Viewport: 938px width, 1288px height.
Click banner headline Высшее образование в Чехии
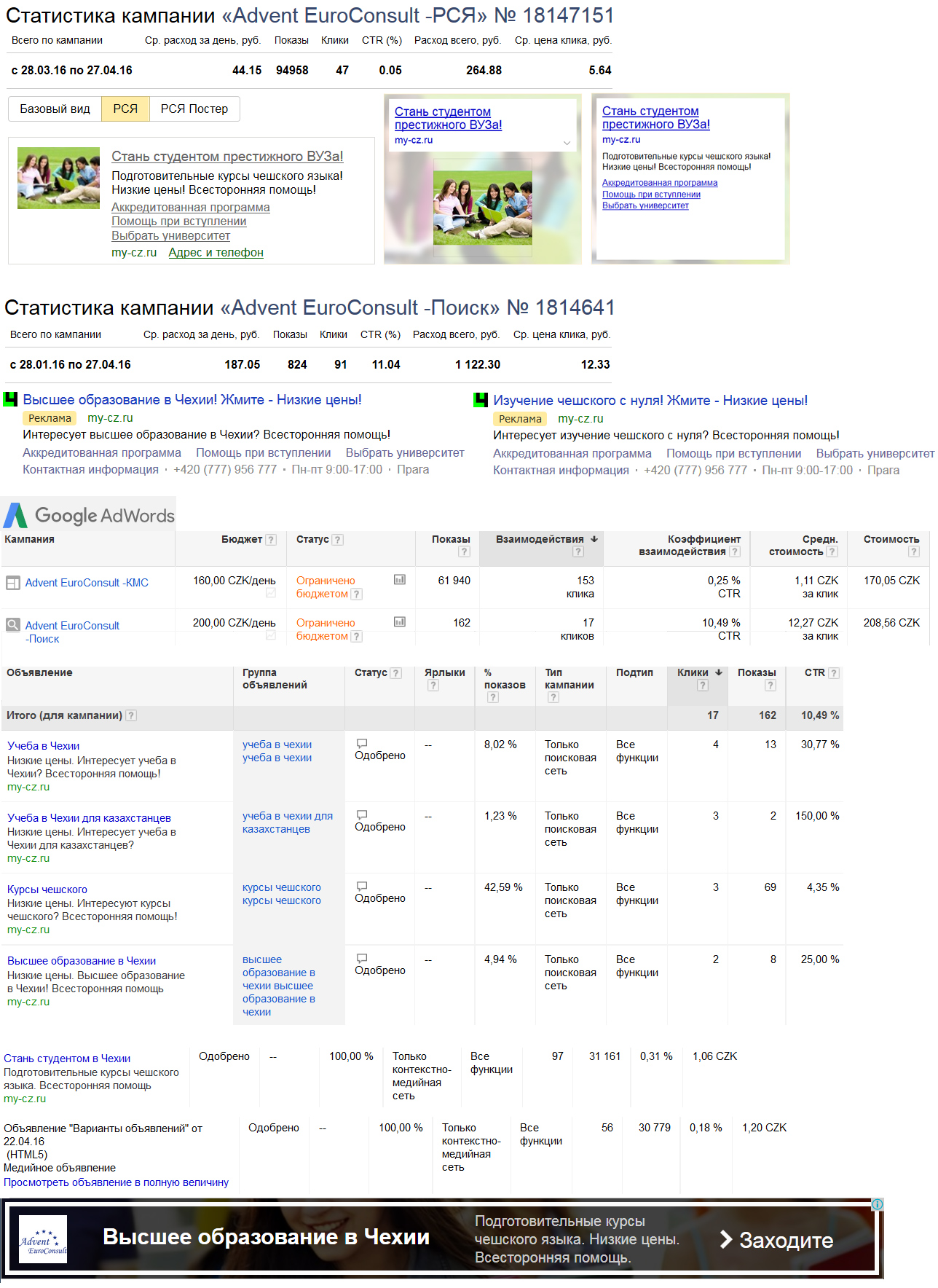pyautogui.click(x=267, y=1237)
